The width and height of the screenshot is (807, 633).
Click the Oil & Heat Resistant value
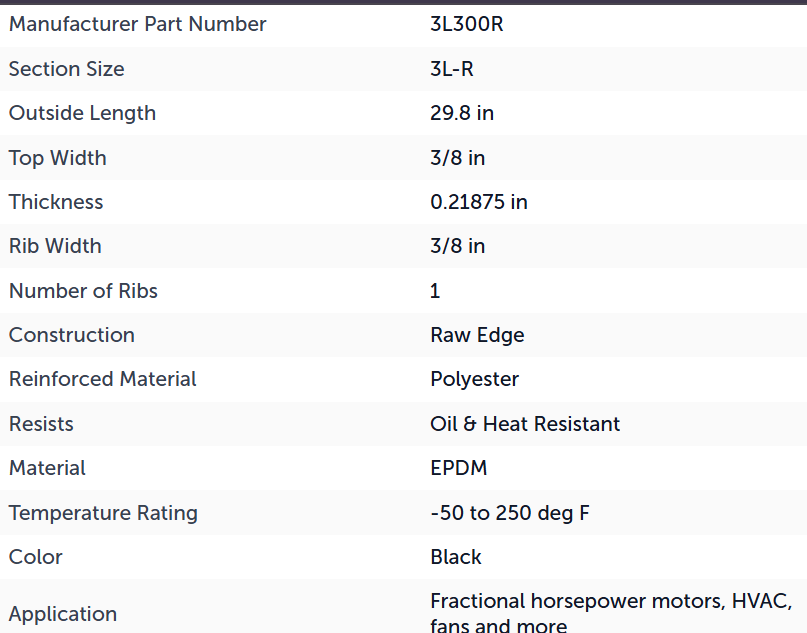click(525, 424)
